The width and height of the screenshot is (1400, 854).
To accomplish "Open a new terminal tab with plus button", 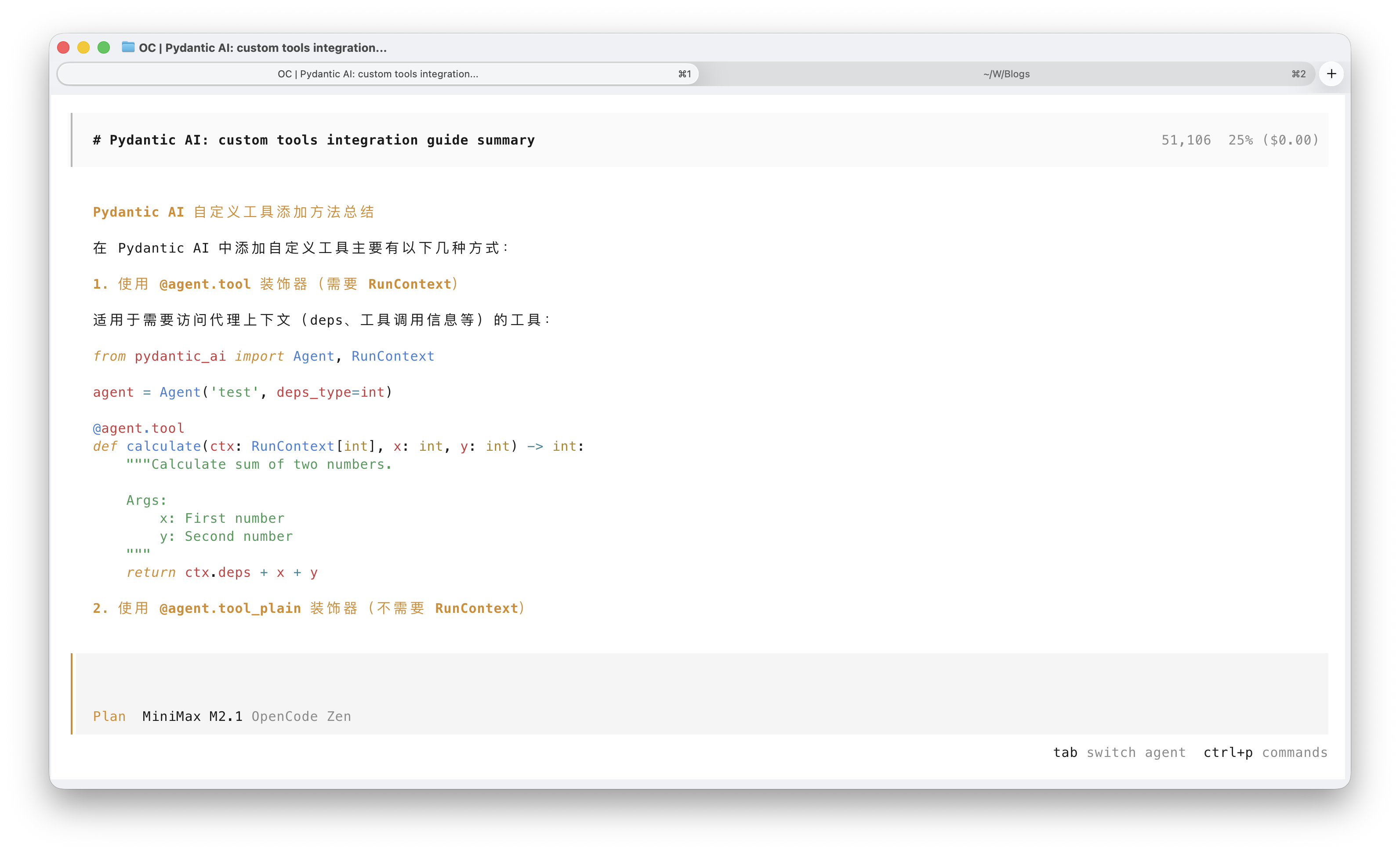I will pos(1331,74).
